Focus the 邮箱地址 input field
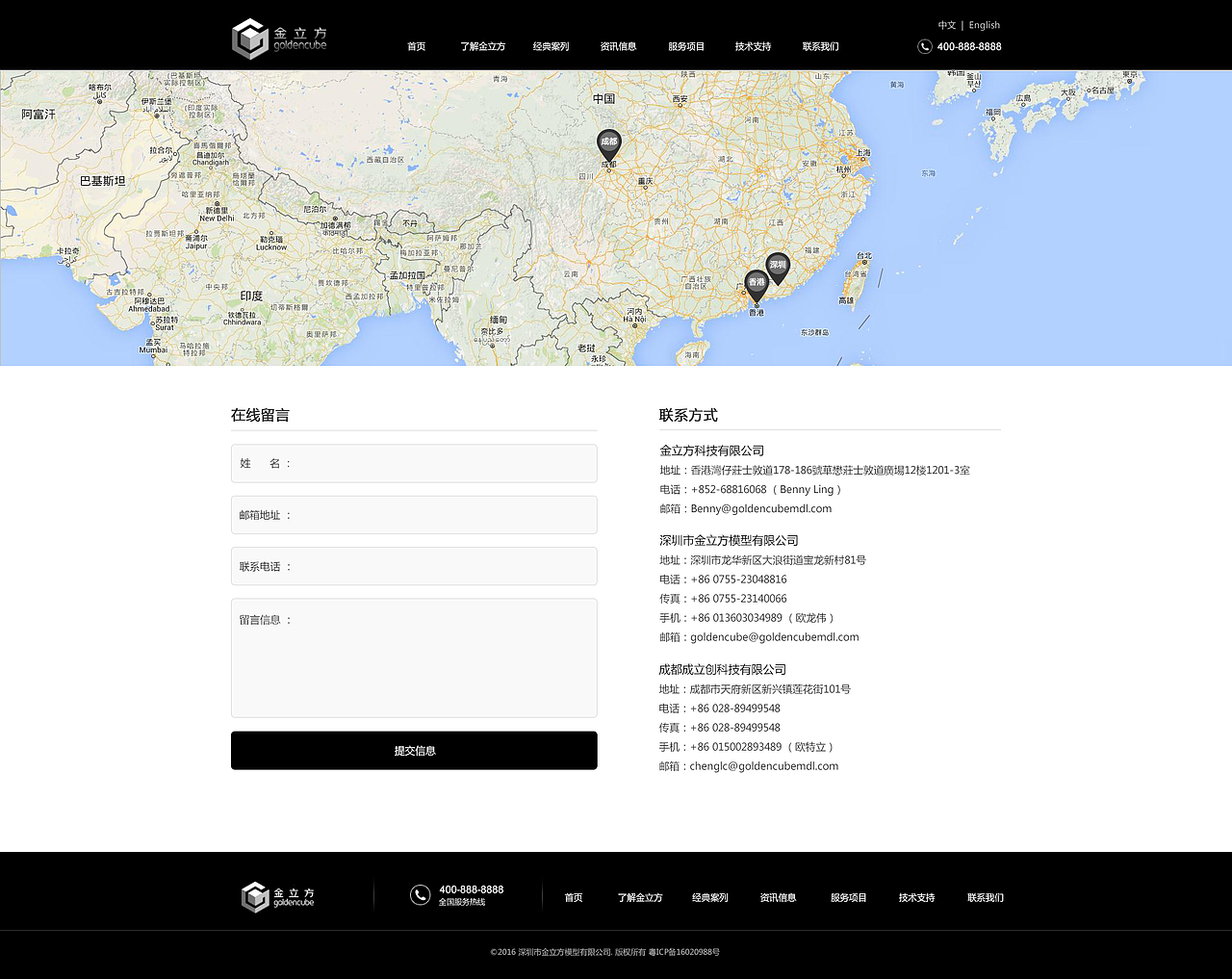 (414, 515)
